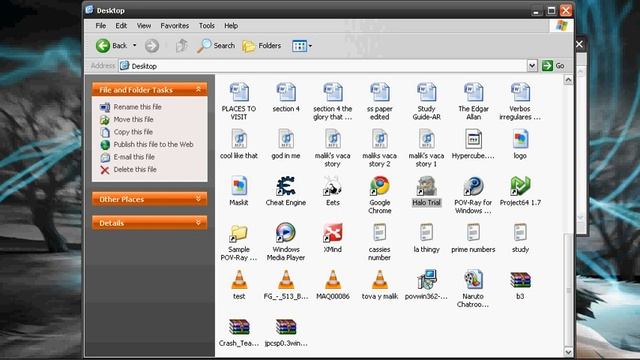Click Move this file link
Viewport: 640px width, 360px height.
[133, 119]
